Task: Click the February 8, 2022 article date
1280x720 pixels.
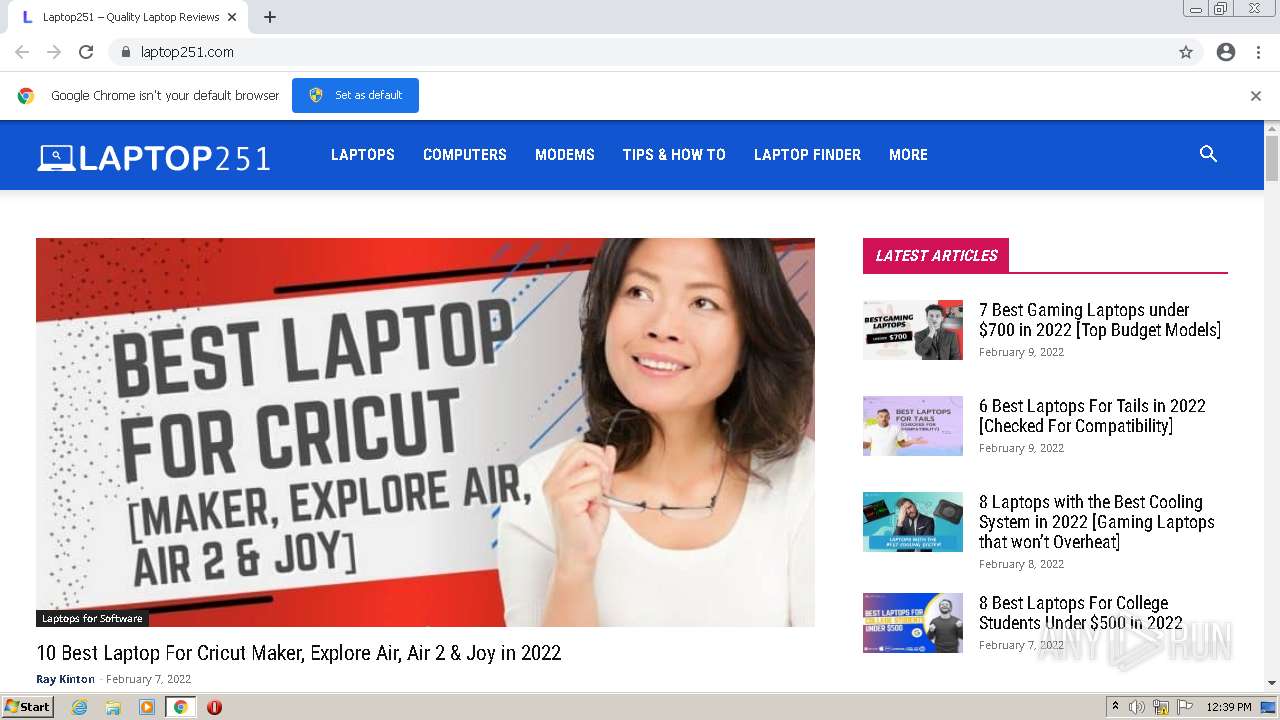Action: [1021, 564]
